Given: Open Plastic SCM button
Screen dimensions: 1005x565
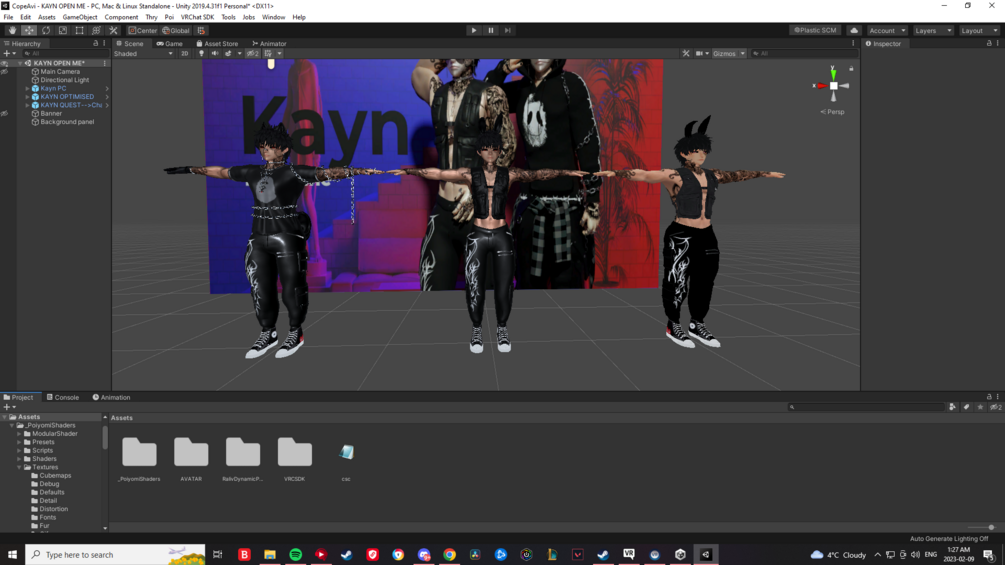Looking at the screenshot, I should [x=815, y=30].
